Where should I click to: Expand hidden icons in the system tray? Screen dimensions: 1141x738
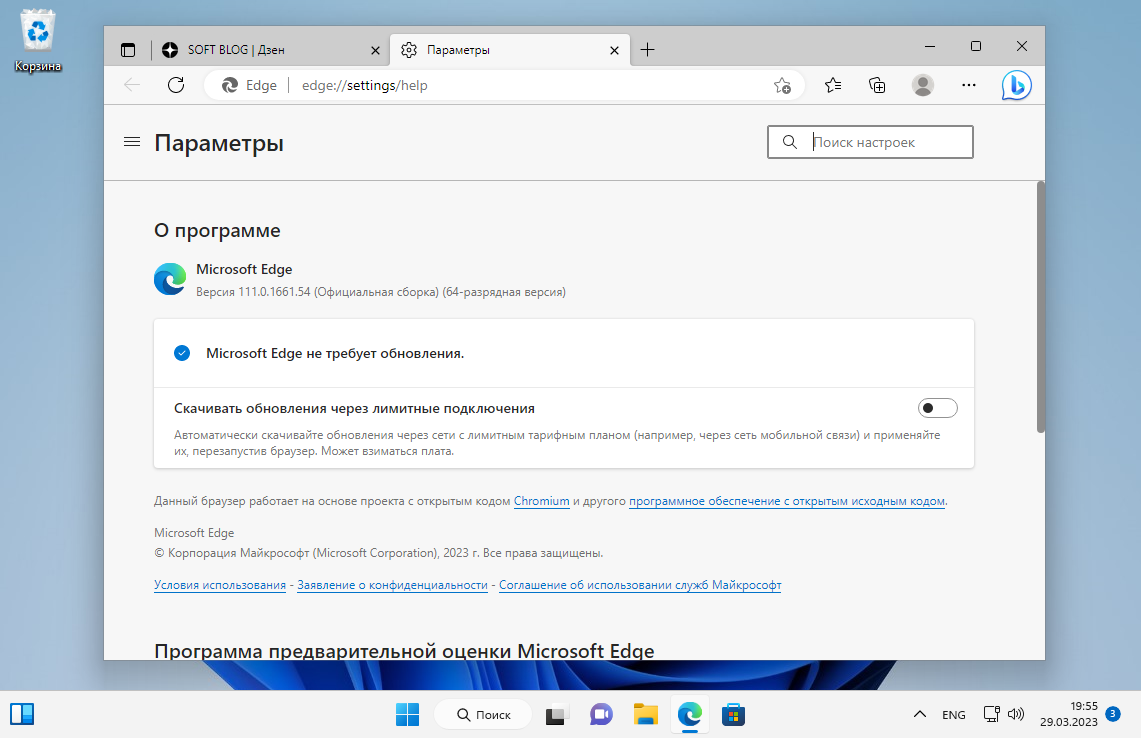point(918,714)
